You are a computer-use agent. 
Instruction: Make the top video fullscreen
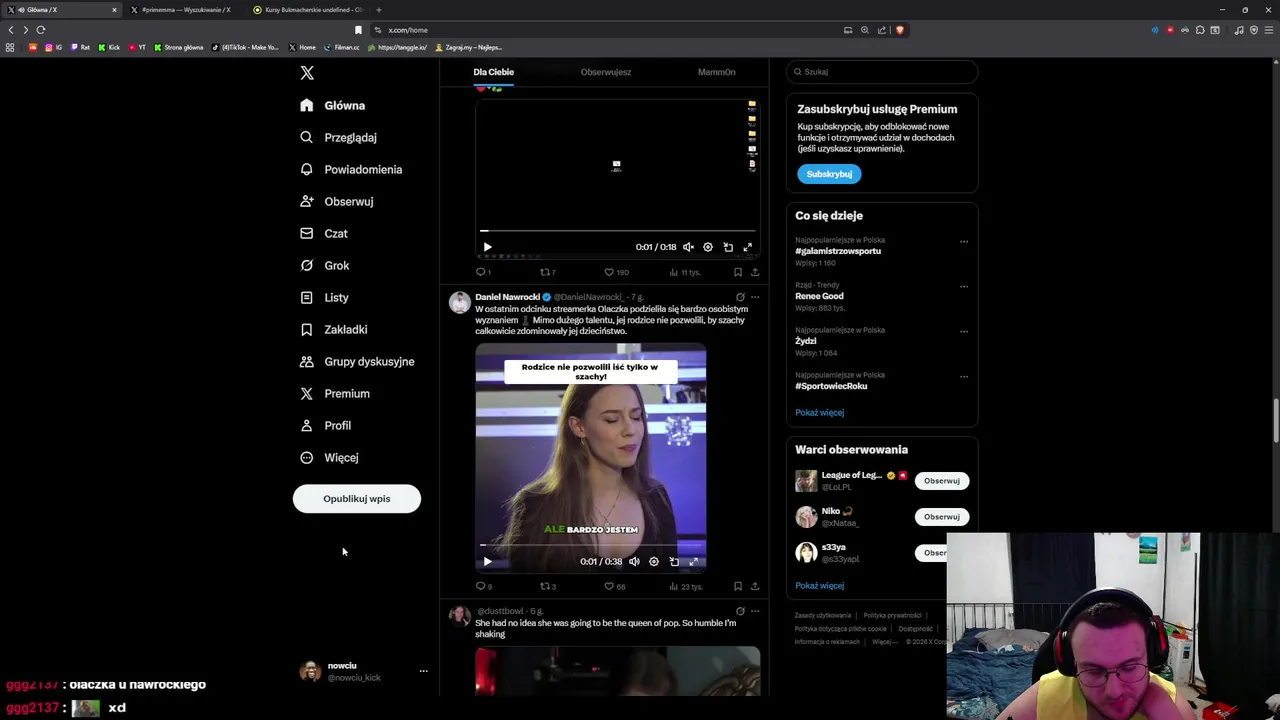click(747, 247)
